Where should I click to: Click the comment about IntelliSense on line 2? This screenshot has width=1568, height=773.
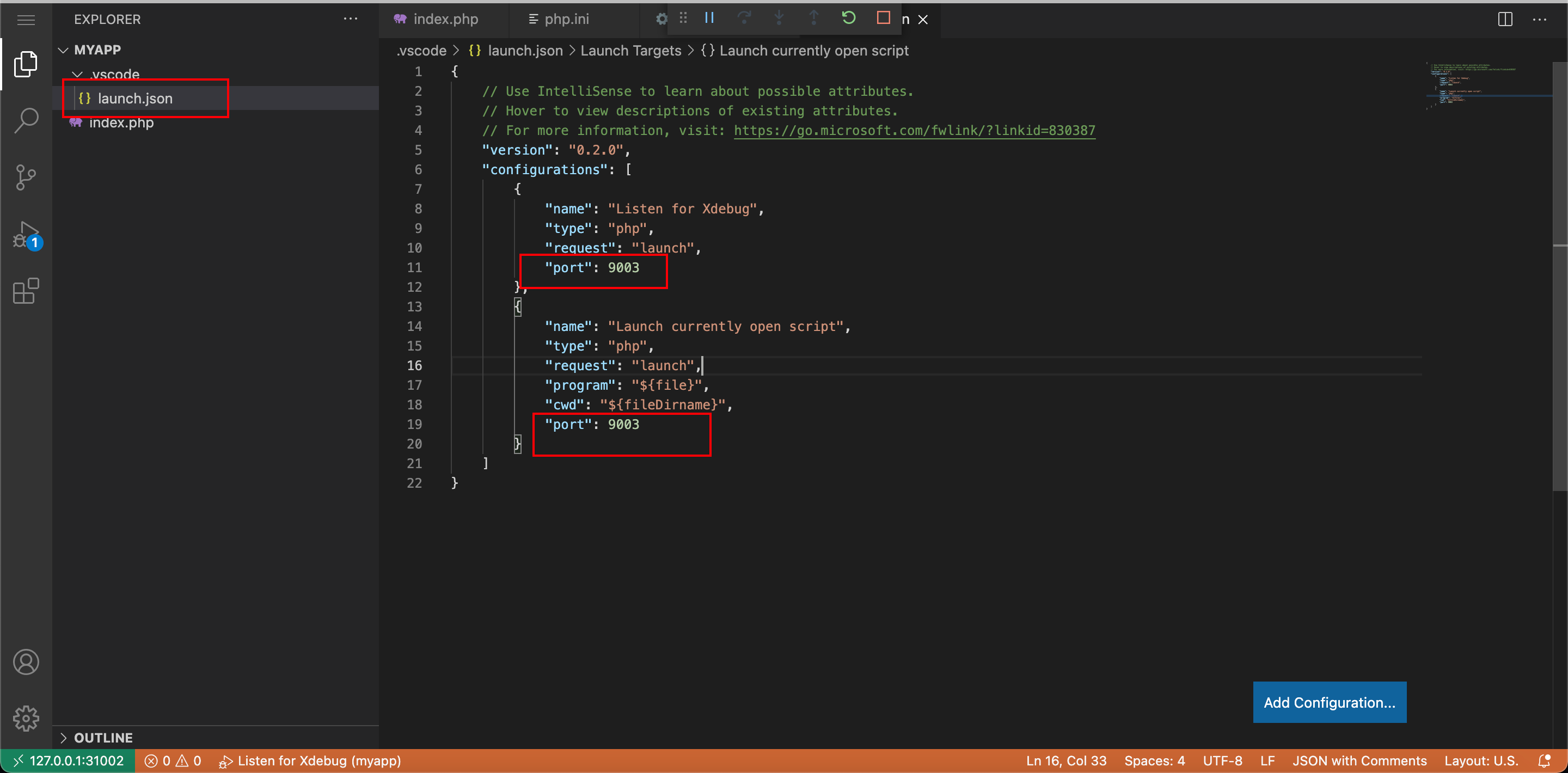tap(697, 91)
